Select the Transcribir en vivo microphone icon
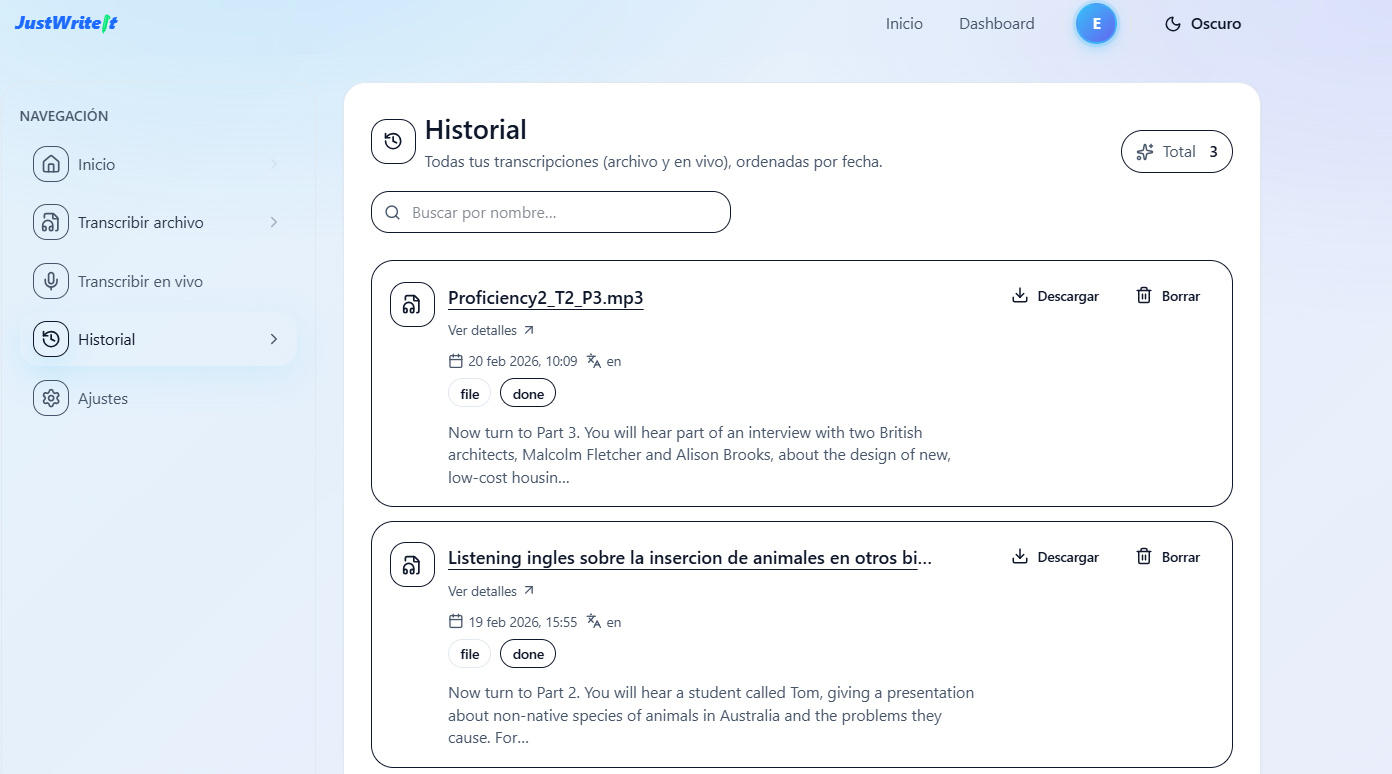 [51, 282]
